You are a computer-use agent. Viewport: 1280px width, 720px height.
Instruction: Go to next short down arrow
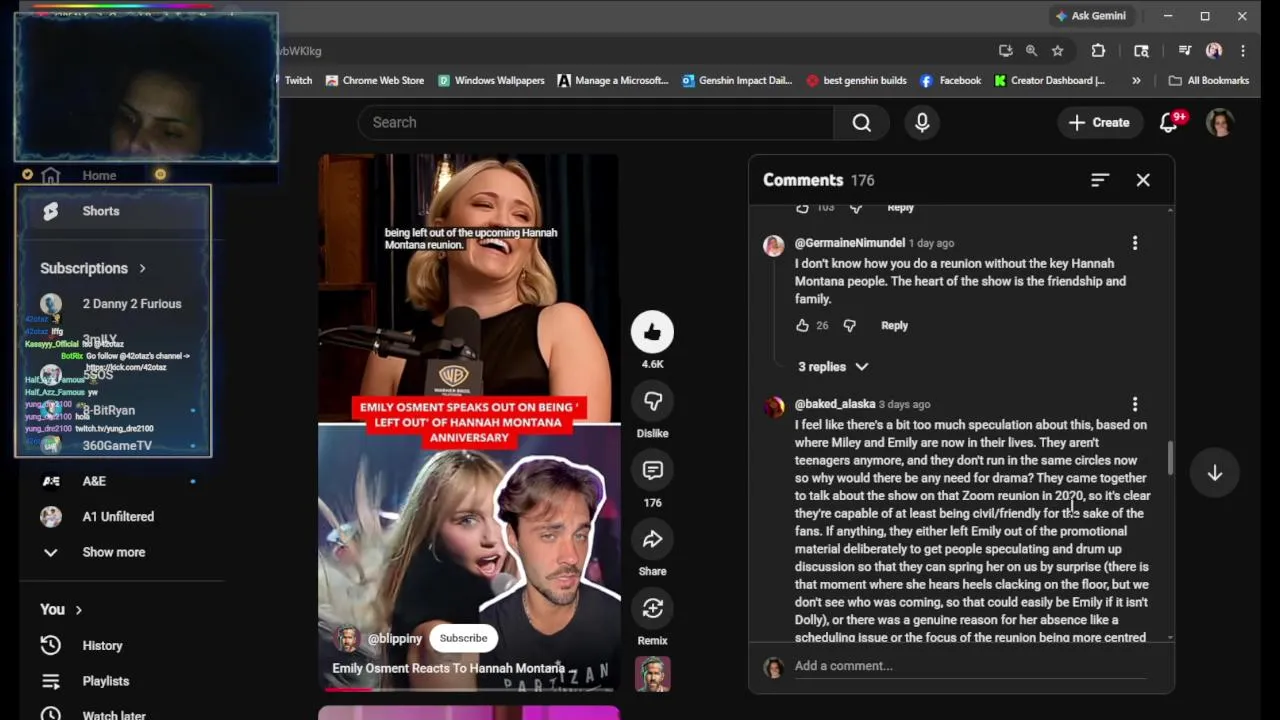tap(1215, 473)
